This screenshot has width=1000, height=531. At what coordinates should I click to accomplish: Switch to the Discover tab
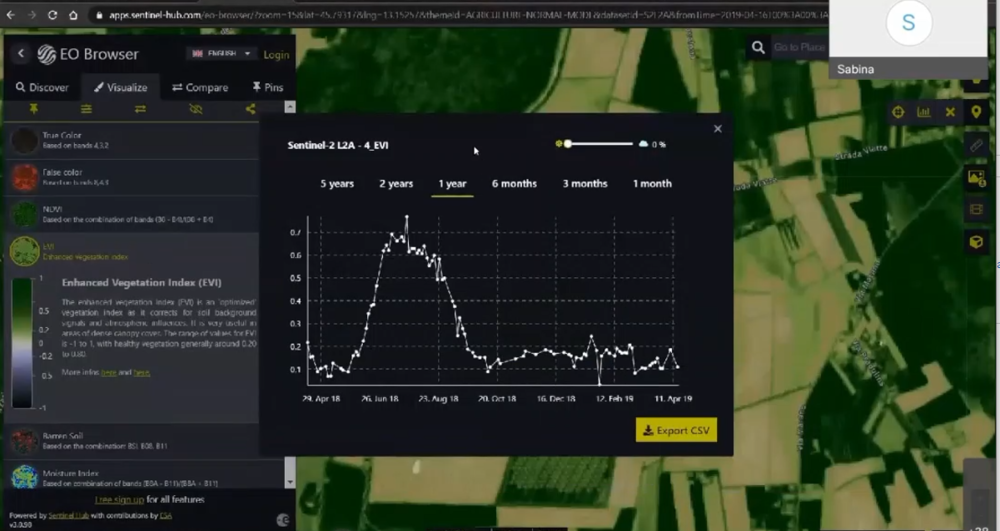coord(42,87)
